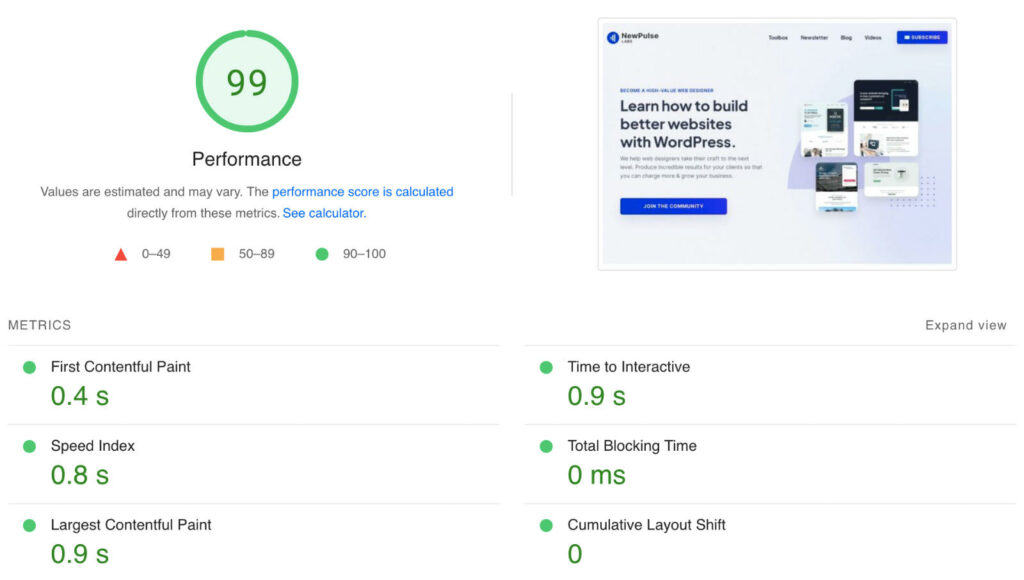Select the green circle 90–100 legend icon

pyautogui.click(x=321, y=253)
